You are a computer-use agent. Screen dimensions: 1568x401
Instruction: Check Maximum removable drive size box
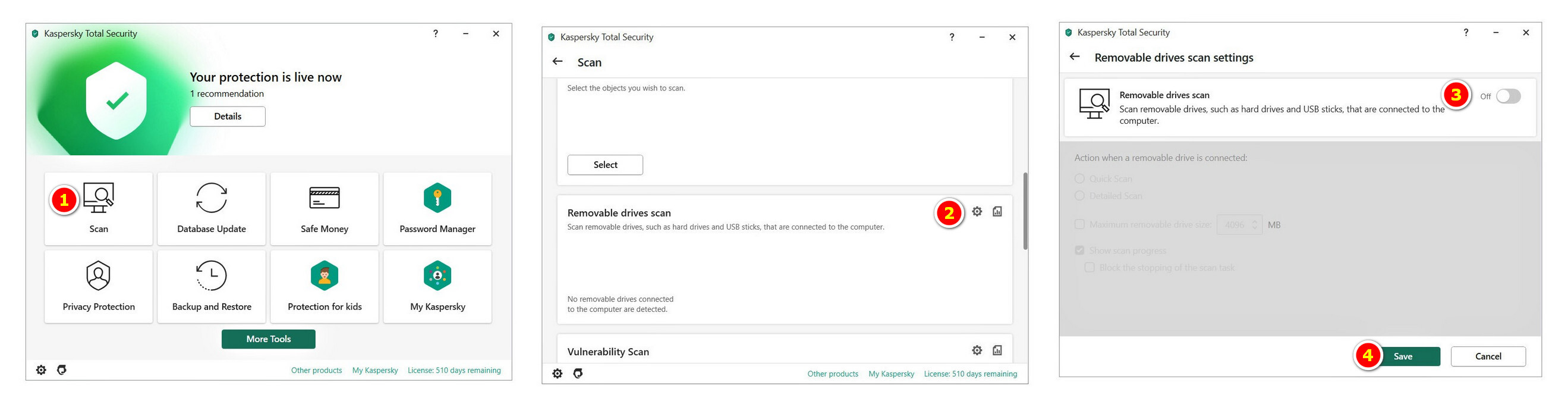point(1080,224)
